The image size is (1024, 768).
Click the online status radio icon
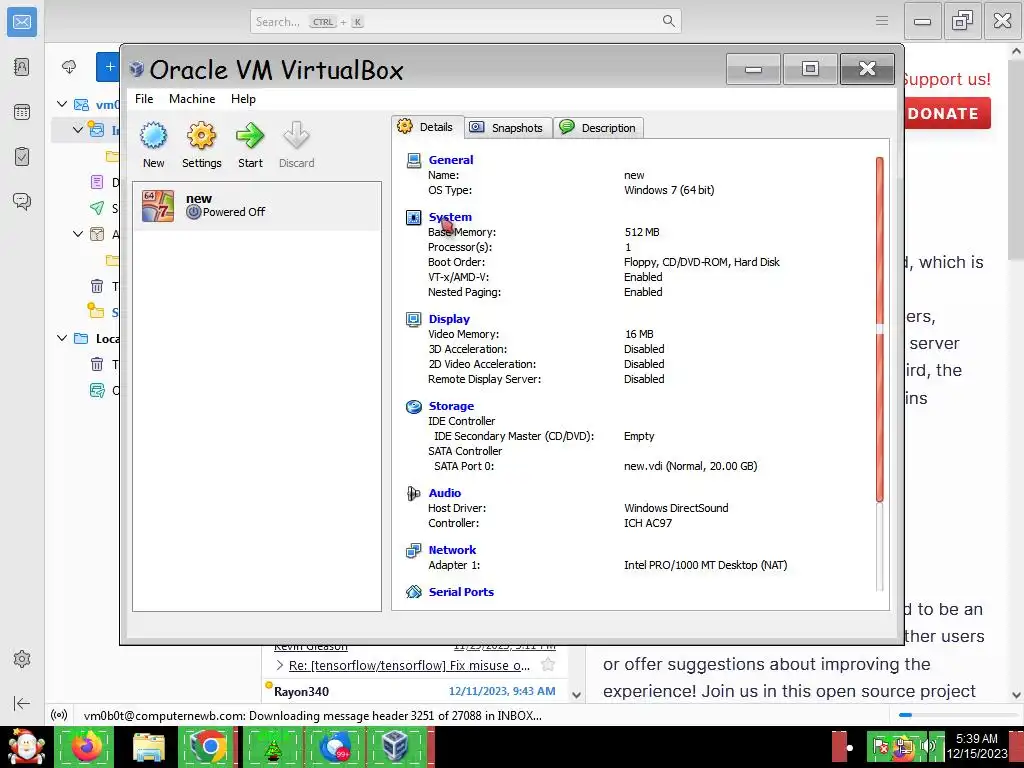[59, 715]
